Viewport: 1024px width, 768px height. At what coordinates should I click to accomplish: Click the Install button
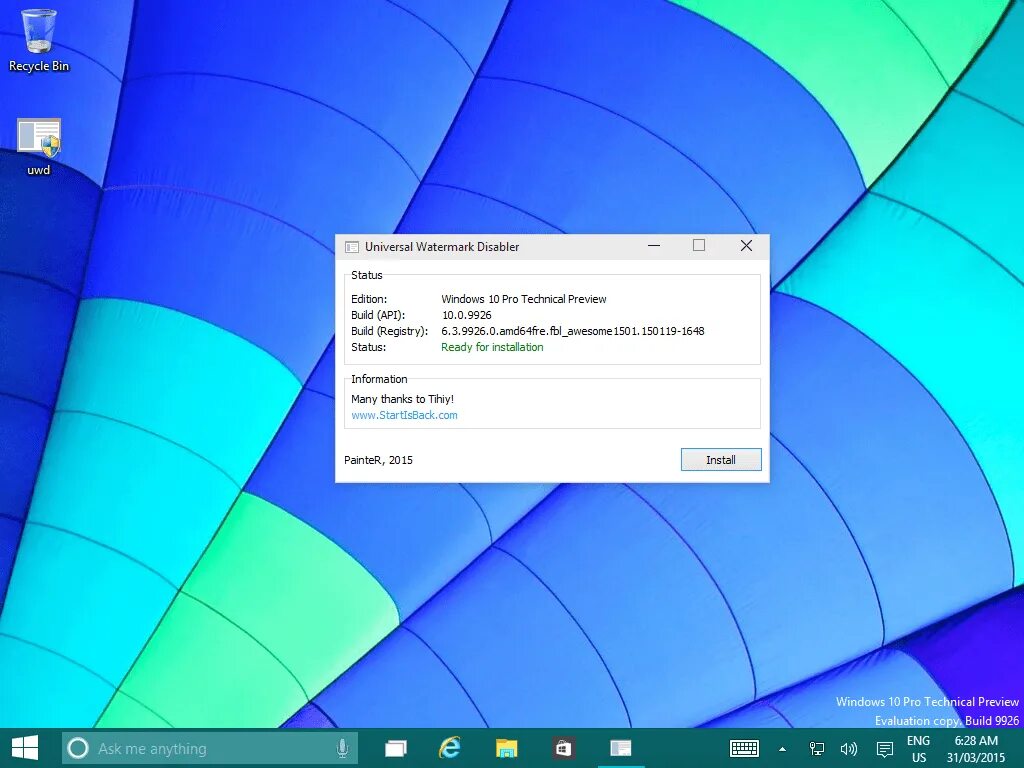[721, 460]
